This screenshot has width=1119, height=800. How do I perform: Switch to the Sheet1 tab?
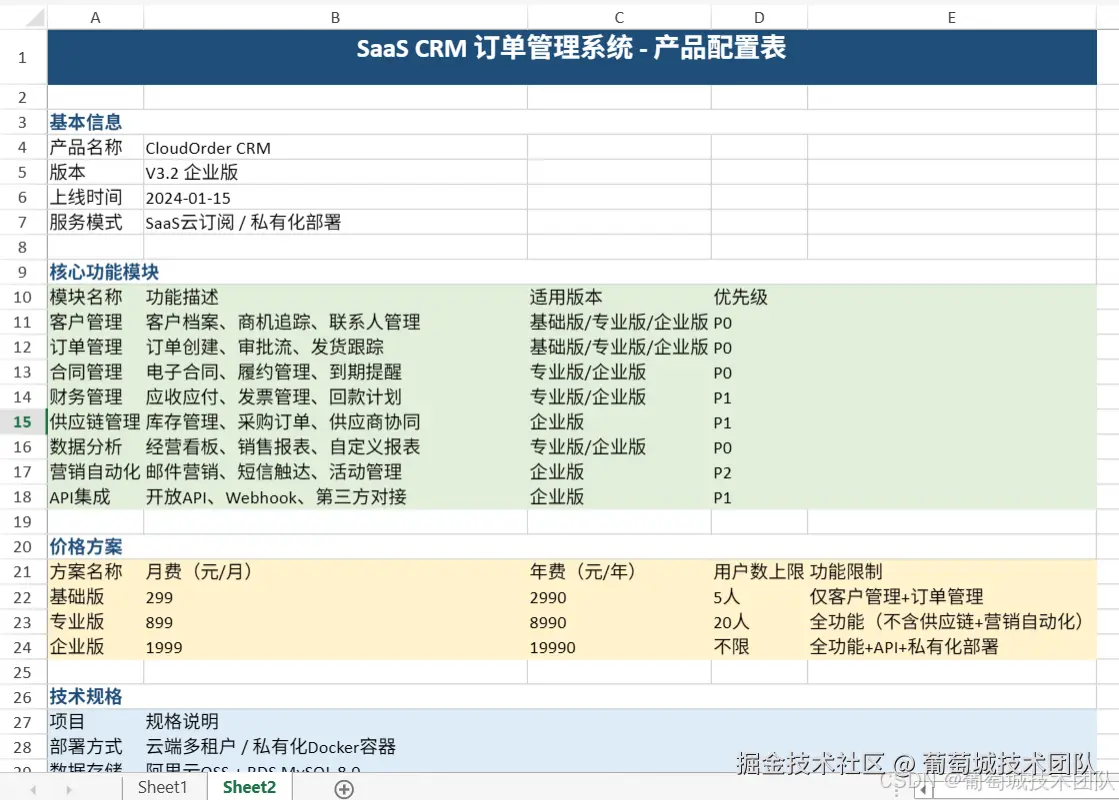coord(163,787)
